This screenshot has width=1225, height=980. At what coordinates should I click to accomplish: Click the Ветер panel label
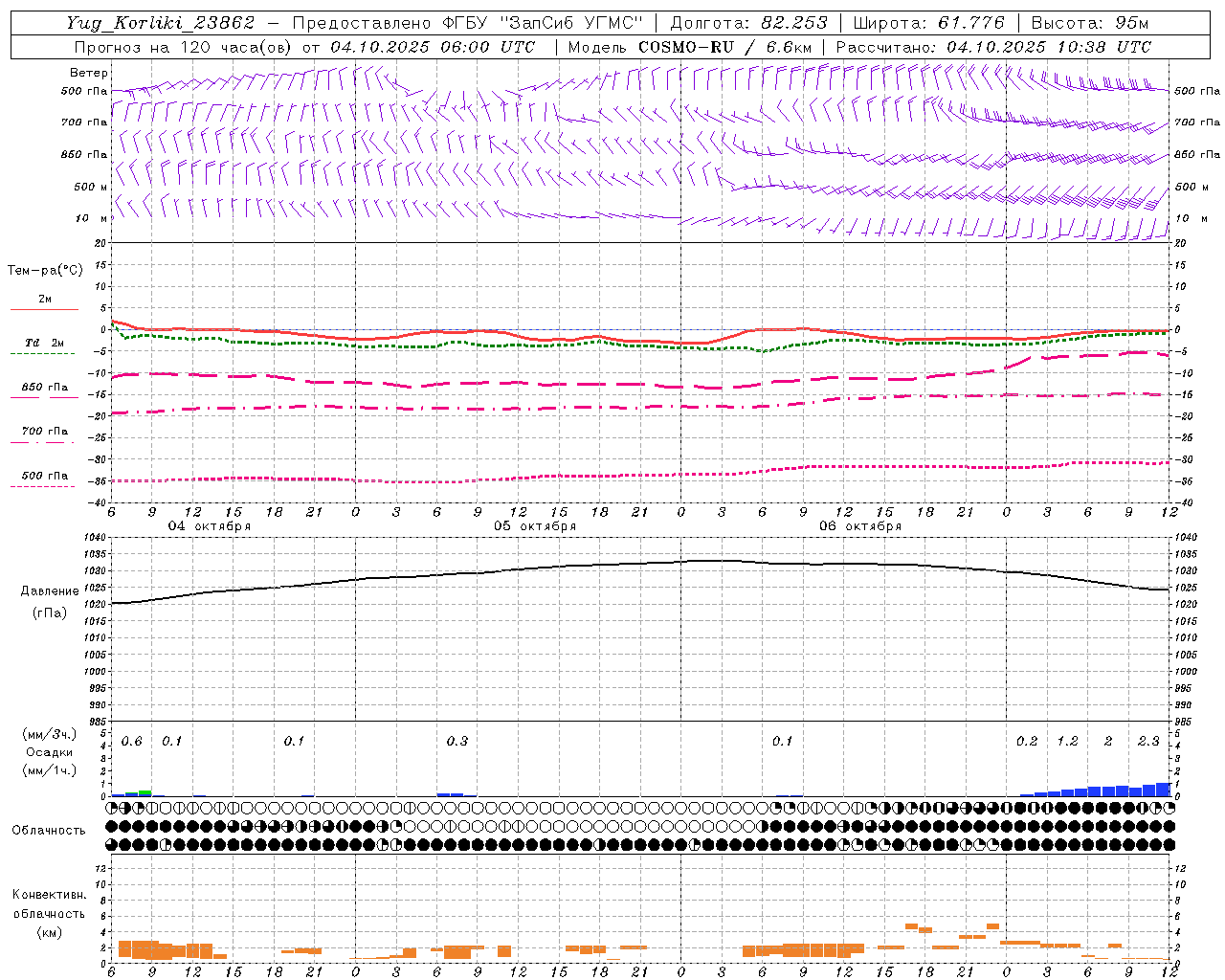pyautogui.click(x=89, y=73)
